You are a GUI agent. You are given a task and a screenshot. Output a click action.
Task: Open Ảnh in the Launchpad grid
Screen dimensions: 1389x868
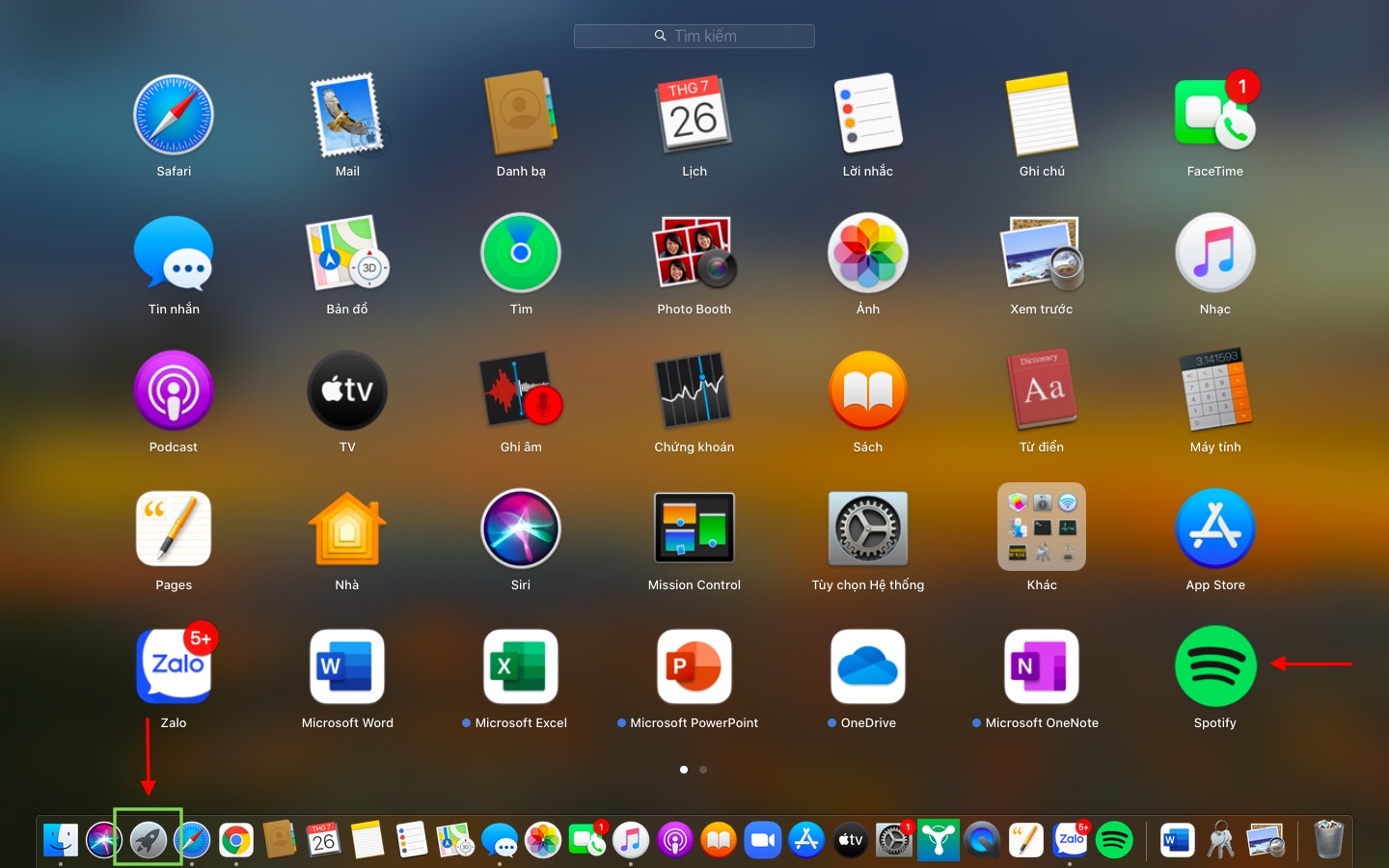(x=868, y=253)
